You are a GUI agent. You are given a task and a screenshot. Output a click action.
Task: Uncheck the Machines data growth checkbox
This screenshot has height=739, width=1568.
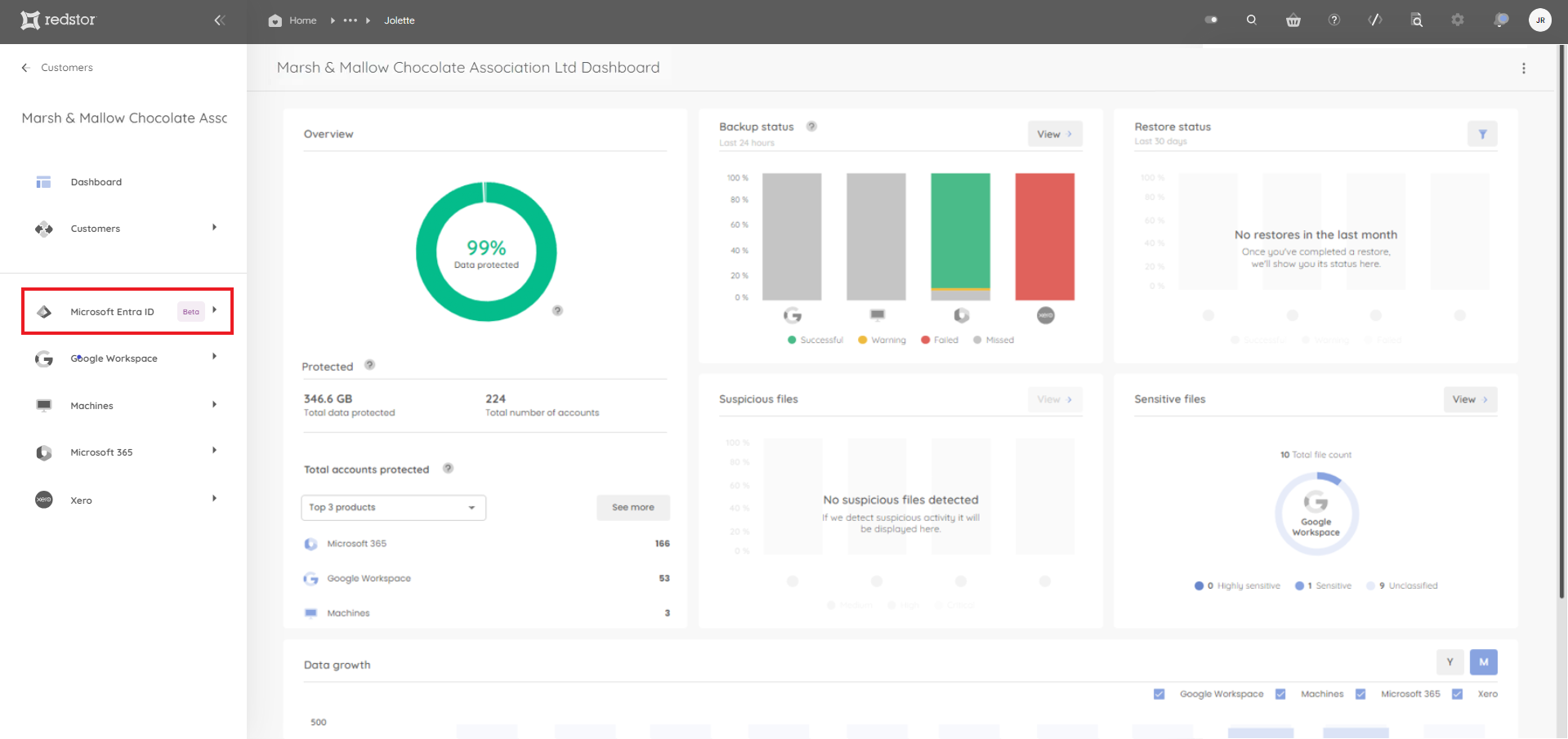1280,694
